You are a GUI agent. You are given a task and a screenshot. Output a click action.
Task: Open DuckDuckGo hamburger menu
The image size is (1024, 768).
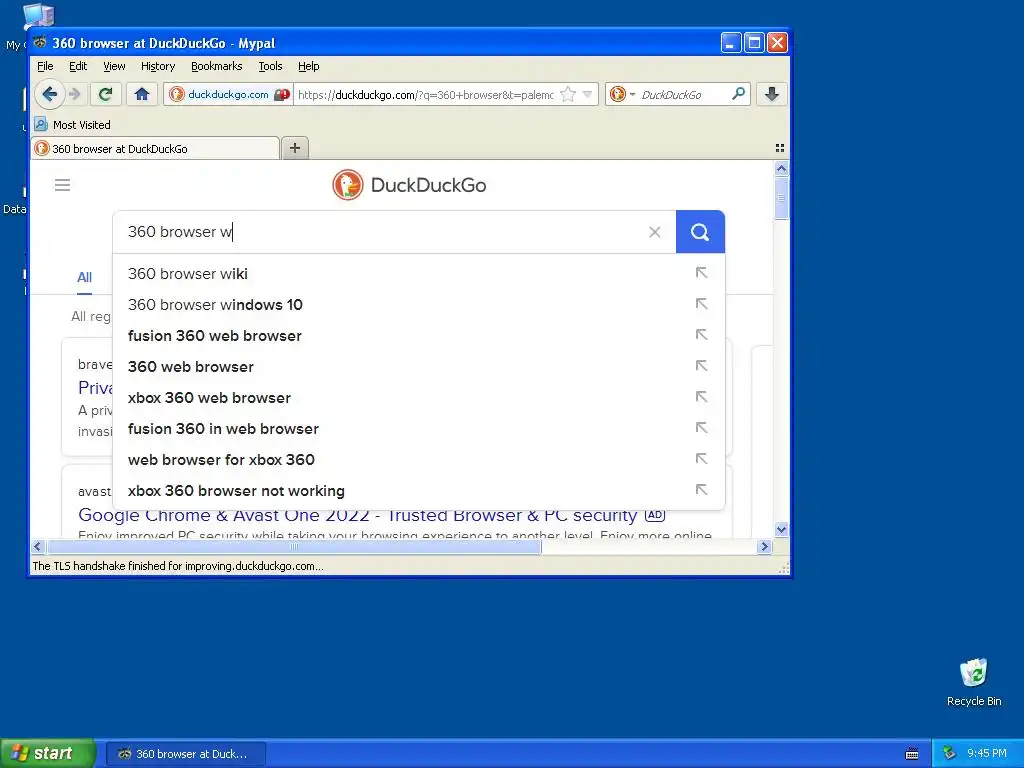62,185
